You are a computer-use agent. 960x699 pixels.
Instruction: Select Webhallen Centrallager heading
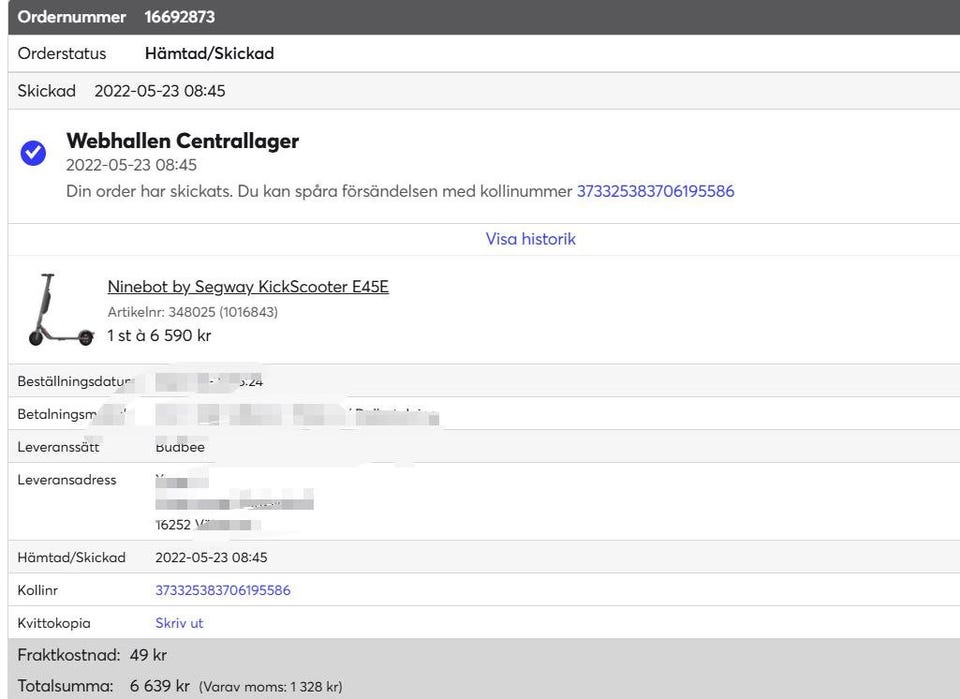click(x=182, y=141)
